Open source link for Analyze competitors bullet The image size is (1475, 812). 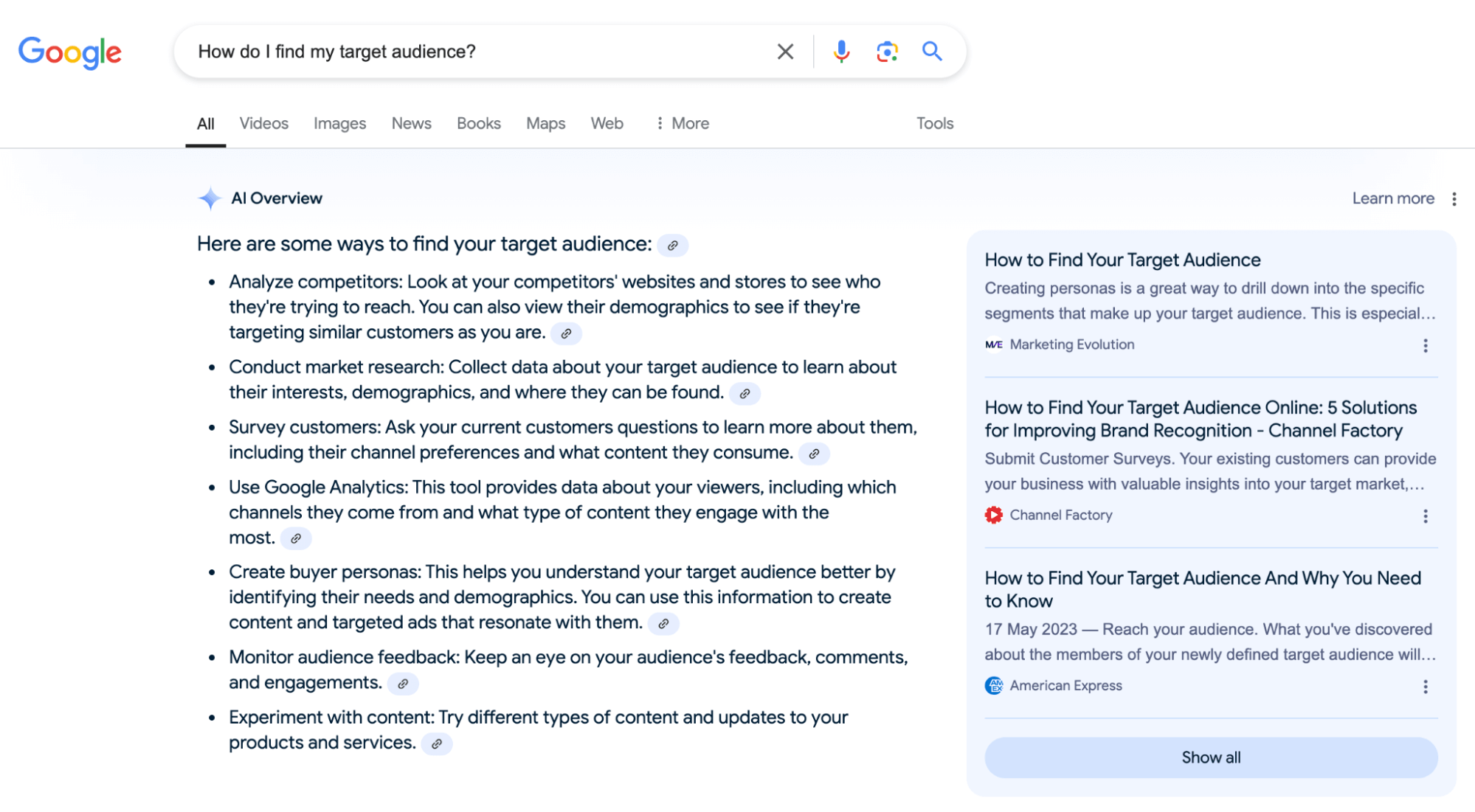pyautogui.click(x=566, y=333)
